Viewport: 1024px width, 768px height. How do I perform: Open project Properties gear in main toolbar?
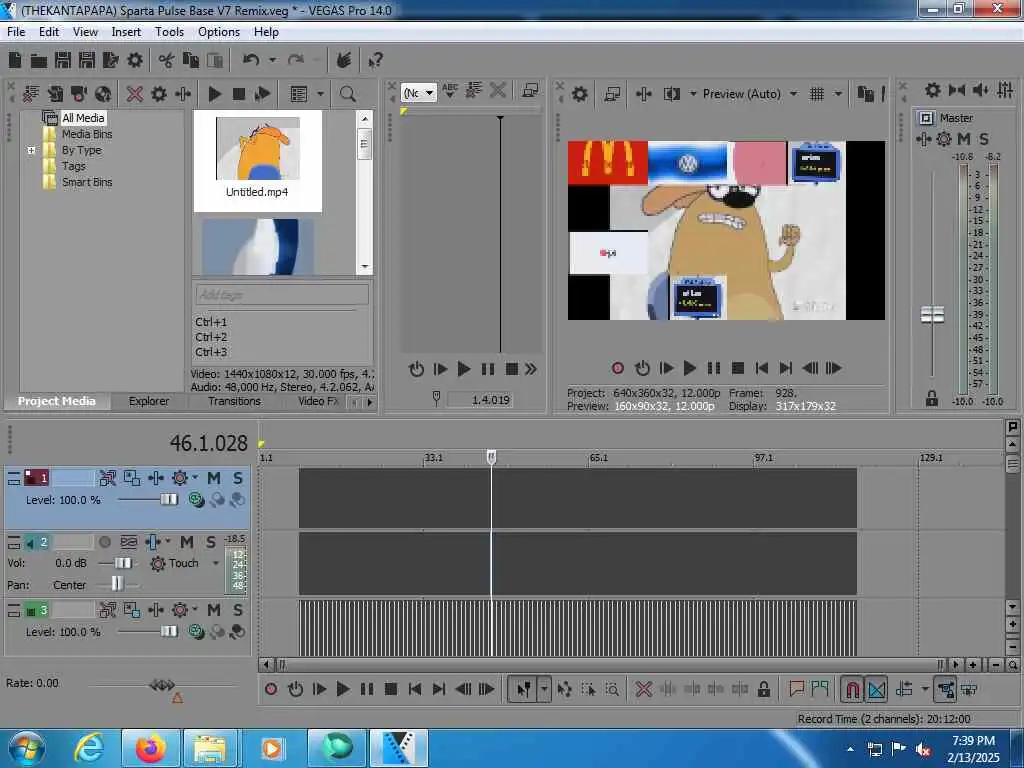click(135, 60)
